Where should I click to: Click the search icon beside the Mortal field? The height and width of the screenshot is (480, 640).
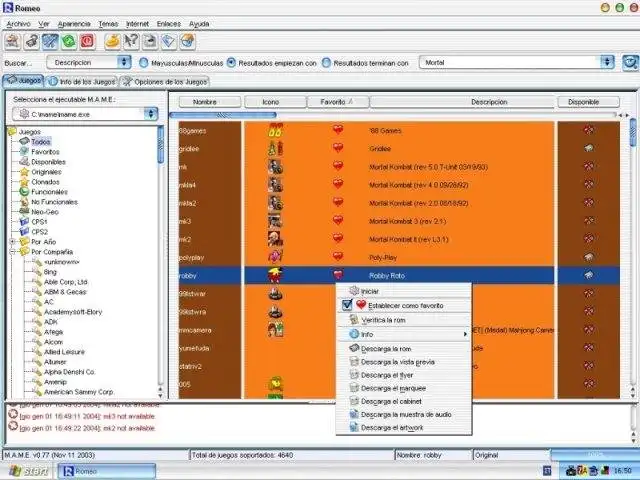point(631,62)
